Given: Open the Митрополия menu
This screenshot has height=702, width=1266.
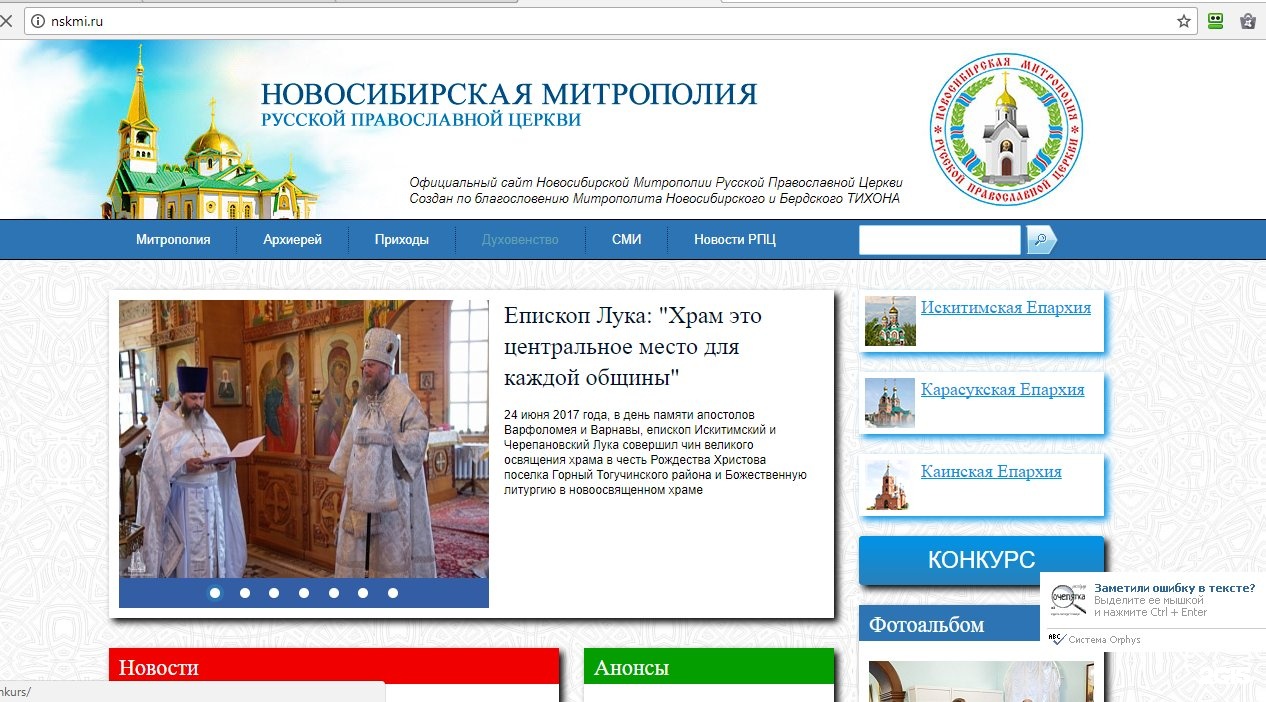Looking at the screenshot, I should coord(173,240).
